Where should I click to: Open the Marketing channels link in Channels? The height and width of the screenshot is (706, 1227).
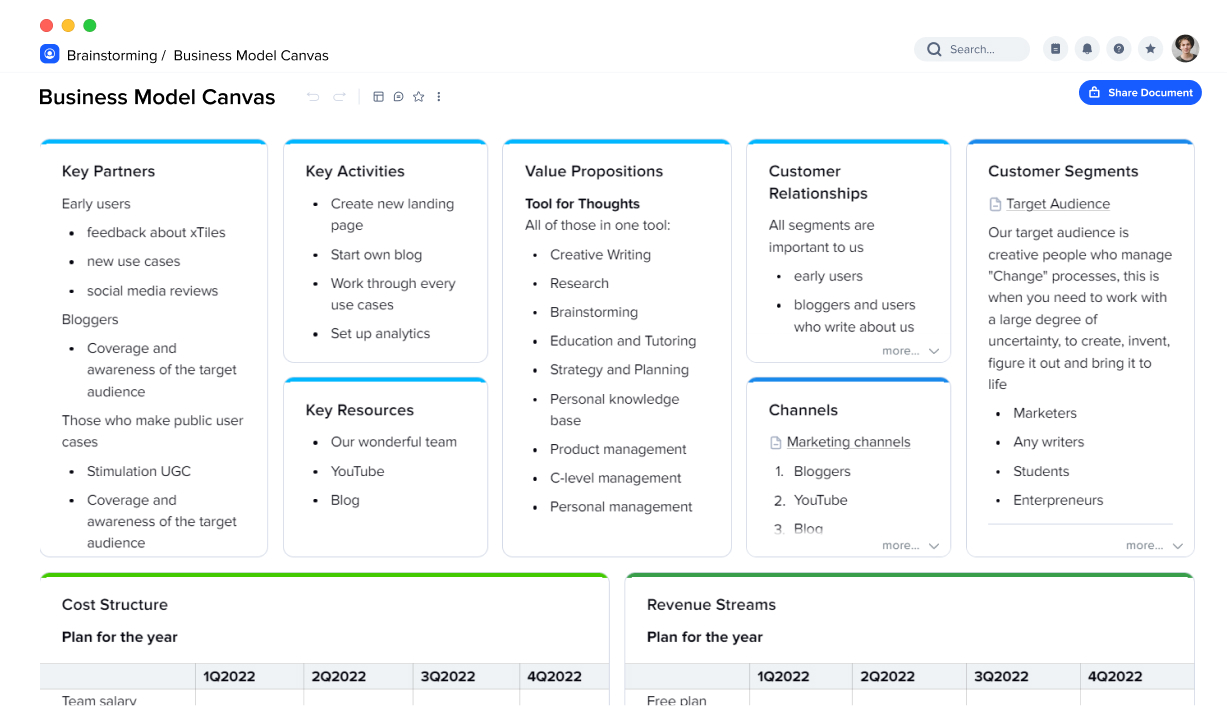[x=848, y=441]
